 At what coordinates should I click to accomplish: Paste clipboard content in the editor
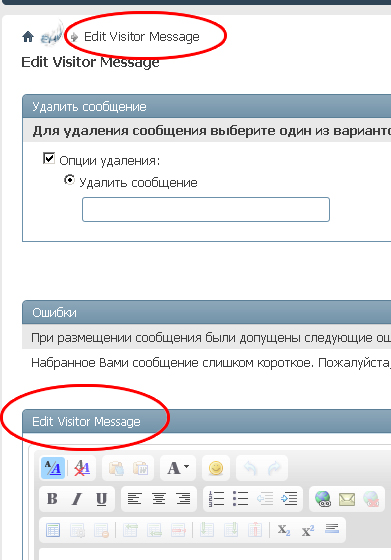[x=116, y=468]
